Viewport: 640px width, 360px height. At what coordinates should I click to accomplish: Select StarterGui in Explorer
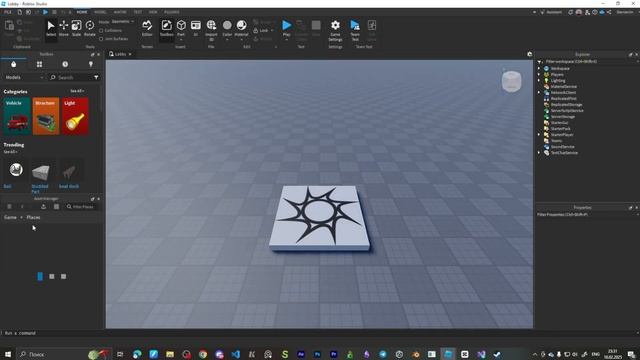(x=559, y=122)
